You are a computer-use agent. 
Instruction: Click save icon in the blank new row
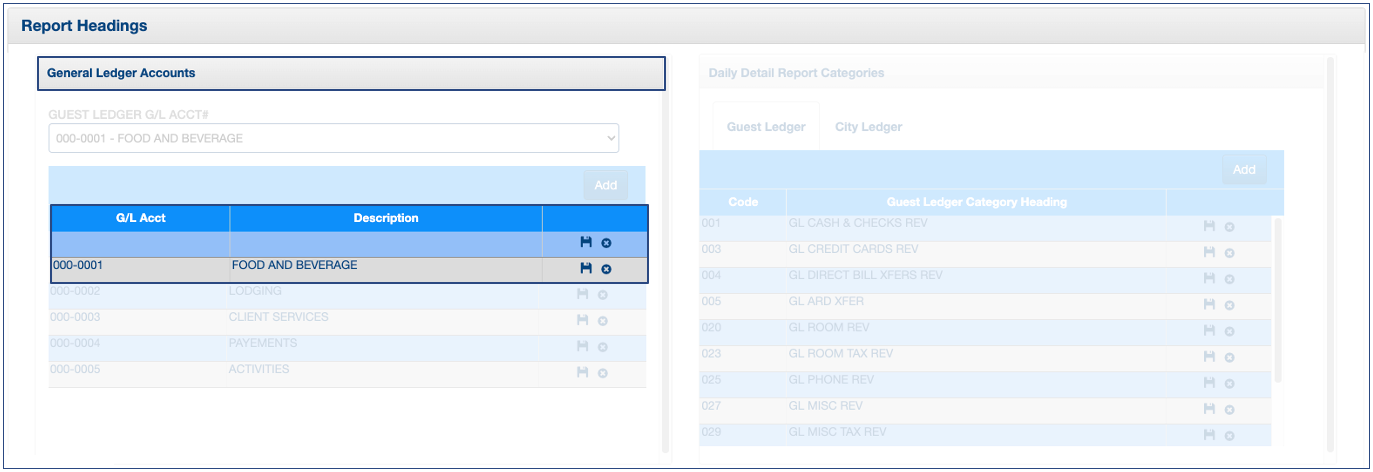click(x=586, y=242)
